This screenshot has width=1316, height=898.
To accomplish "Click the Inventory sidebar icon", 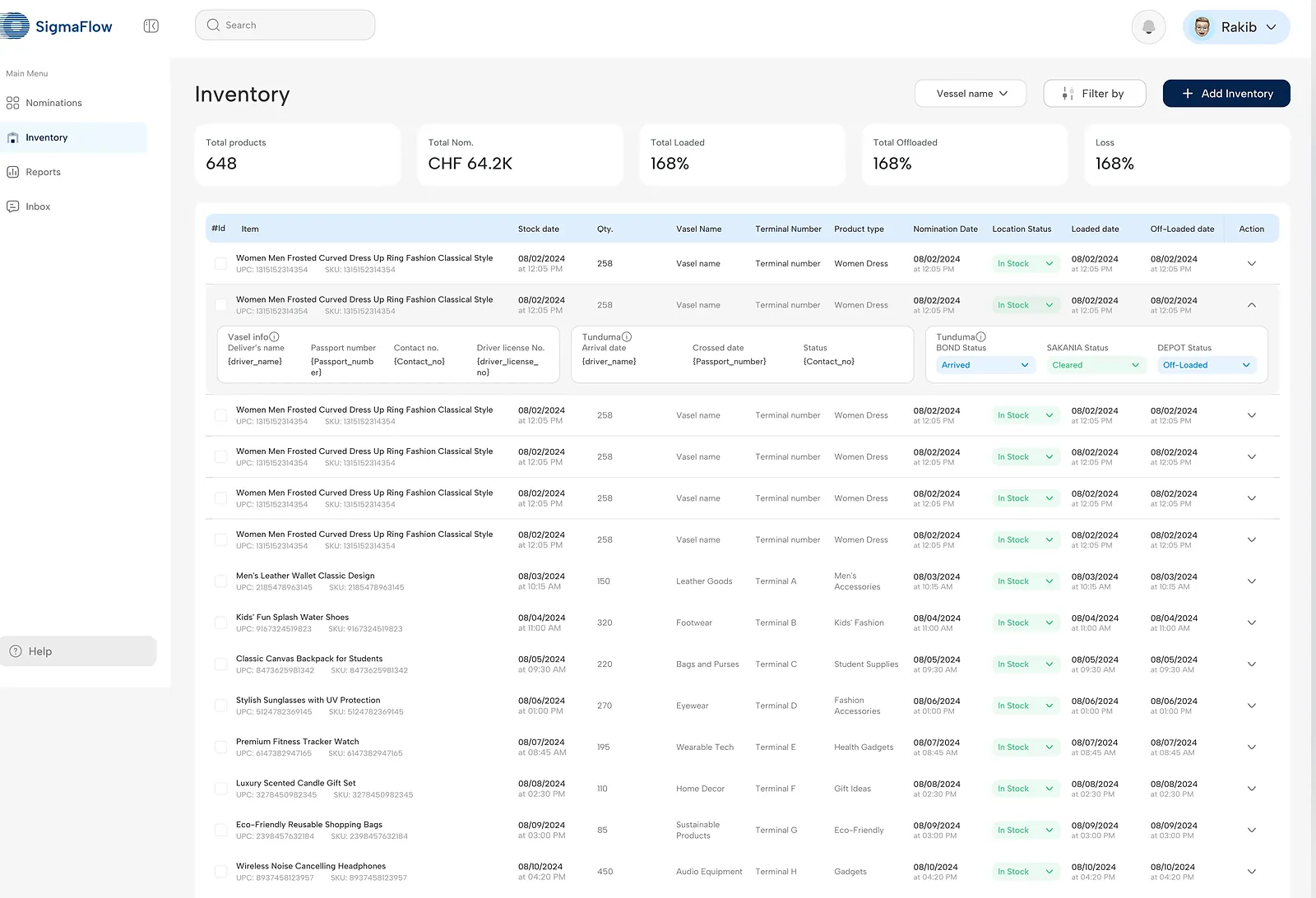I will click(x=12, y=137).
